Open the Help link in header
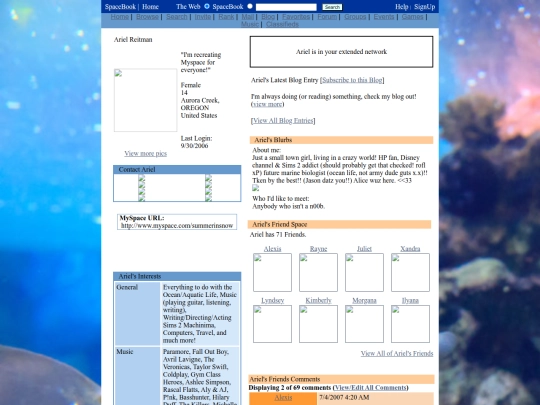Image resolution: width=540 pixels, height=405 pixels. click(x=402, y=7)
